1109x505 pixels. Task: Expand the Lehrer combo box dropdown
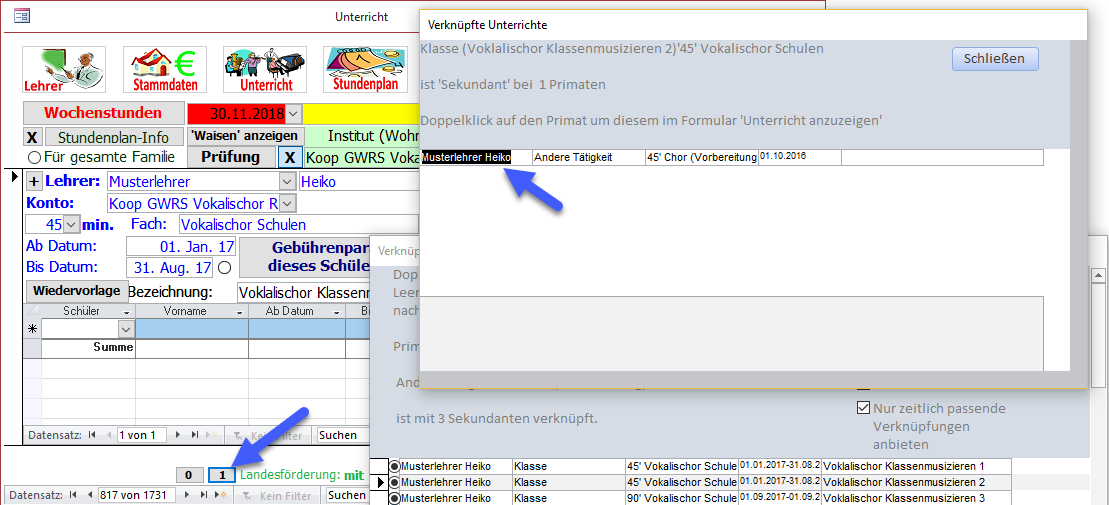(x=288, y=182)
